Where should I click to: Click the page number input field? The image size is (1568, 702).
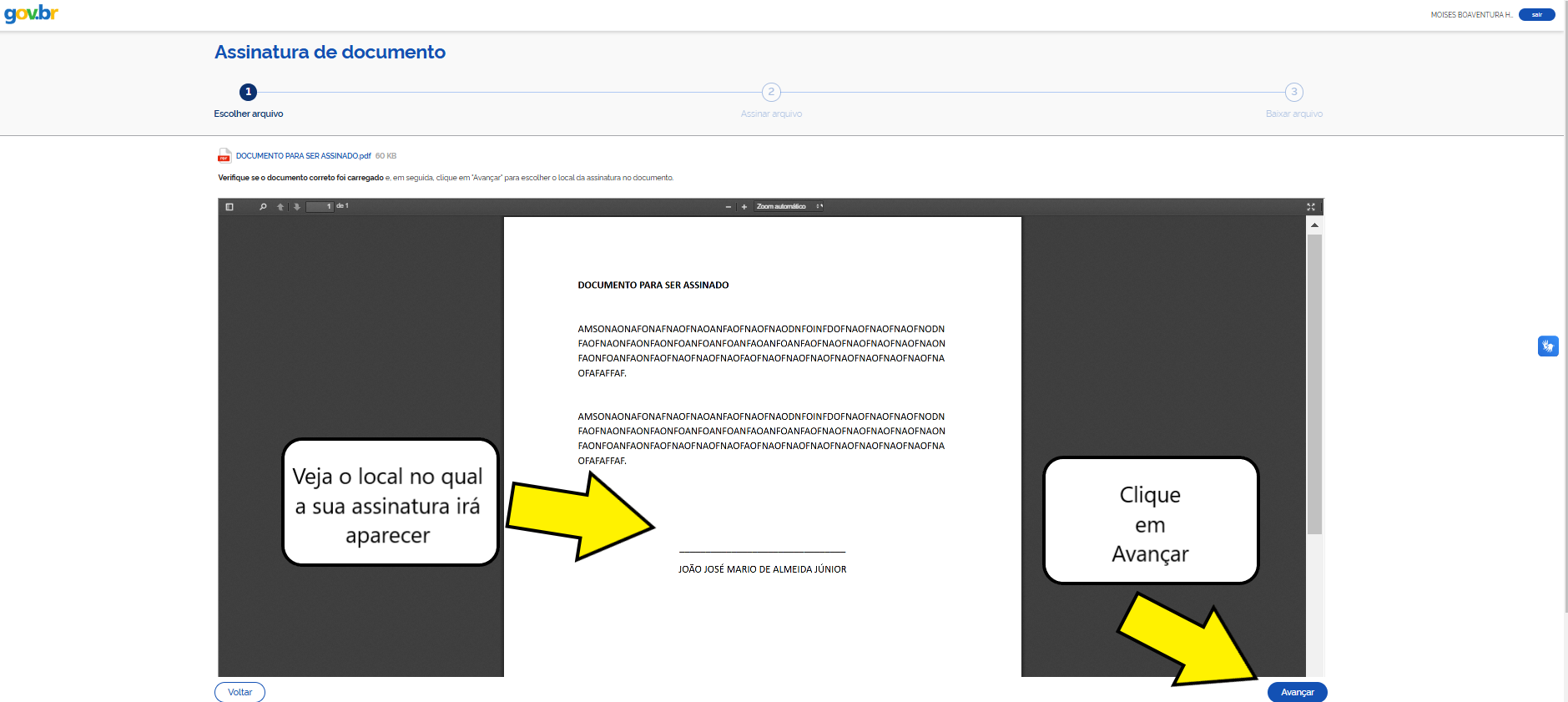point(320,207)
